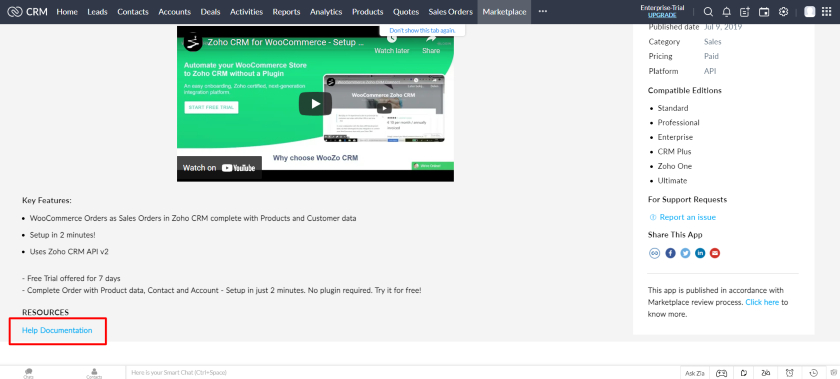
Task: Play the WooCommerce setup video
Action: tap(315, 103)
